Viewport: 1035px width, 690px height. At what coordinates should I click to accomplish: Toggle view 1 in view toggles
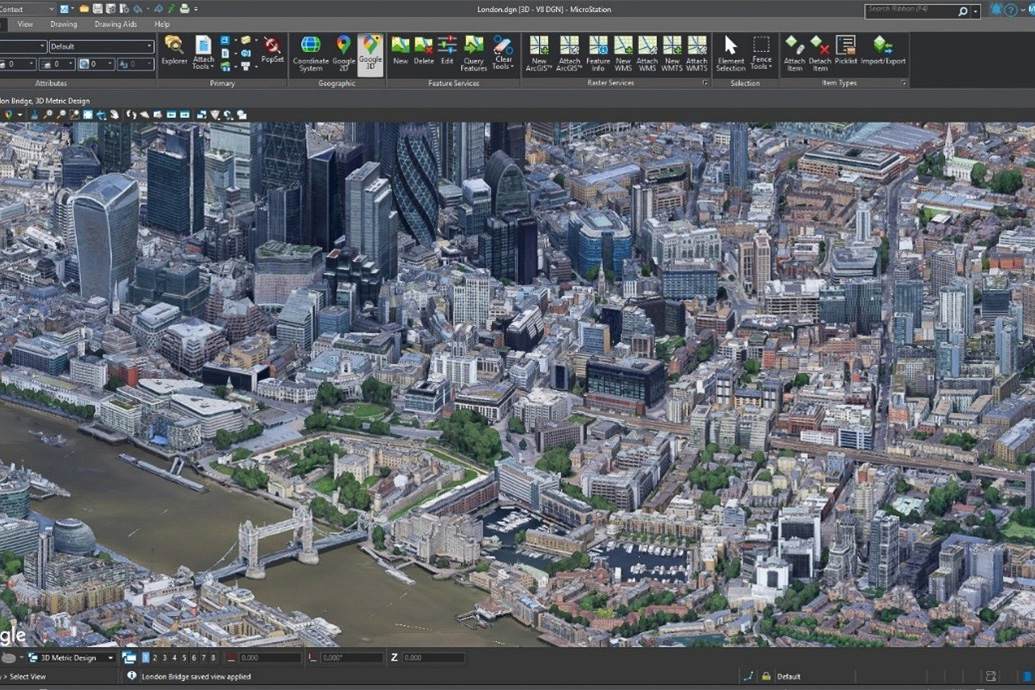click(x=145, y=658)
